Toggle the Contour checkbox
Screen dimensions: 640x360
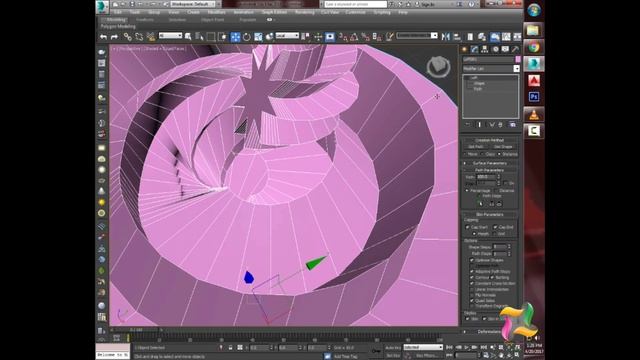click(x=472, y=277)
